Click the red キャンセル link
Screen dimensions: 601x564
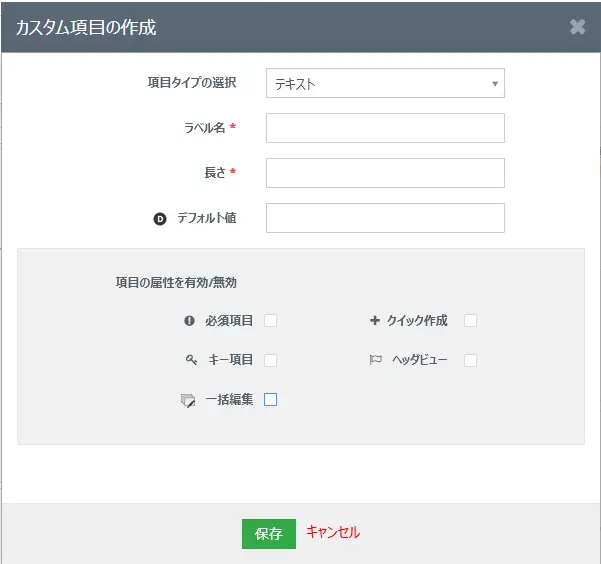pos(332,533)
